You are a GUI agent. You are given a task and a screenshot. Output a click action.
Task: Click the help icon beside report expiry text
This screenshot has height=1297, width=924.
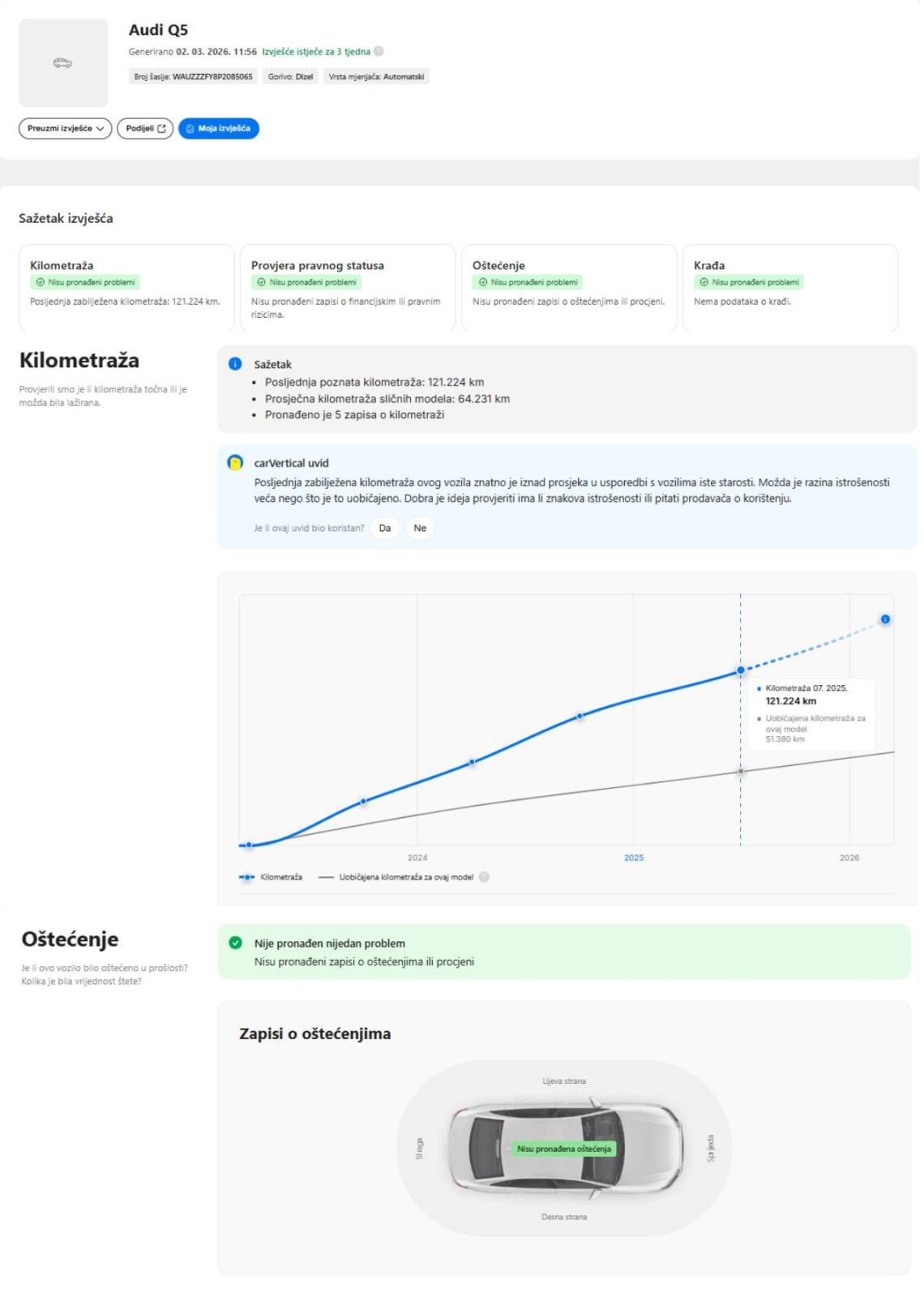click(x=379, y=52)
